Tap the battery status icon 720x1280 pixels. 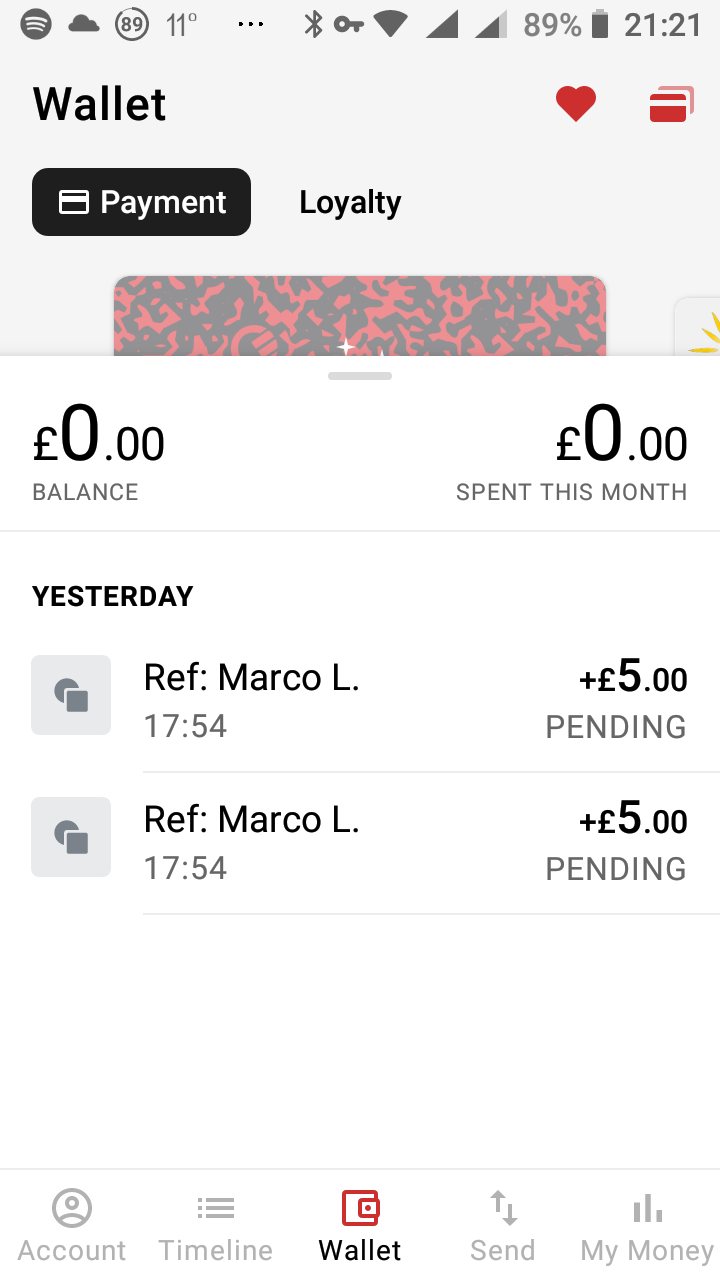point(599,24)
